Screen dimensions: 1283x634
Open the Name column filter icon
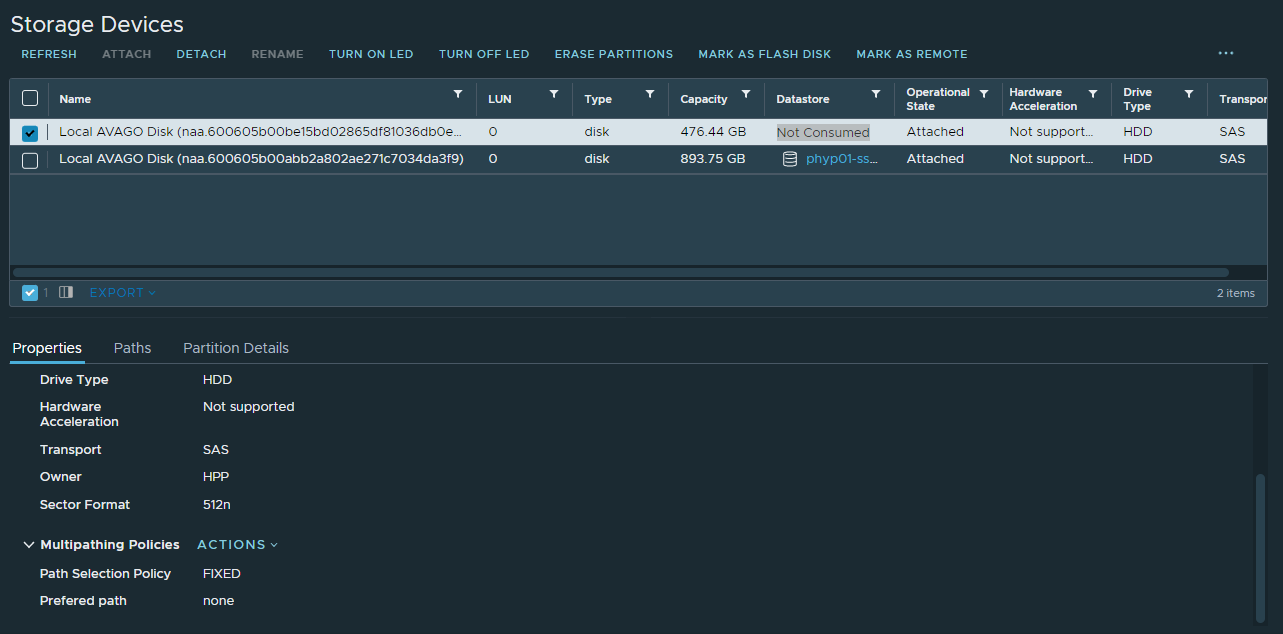[x=458, y=94]
